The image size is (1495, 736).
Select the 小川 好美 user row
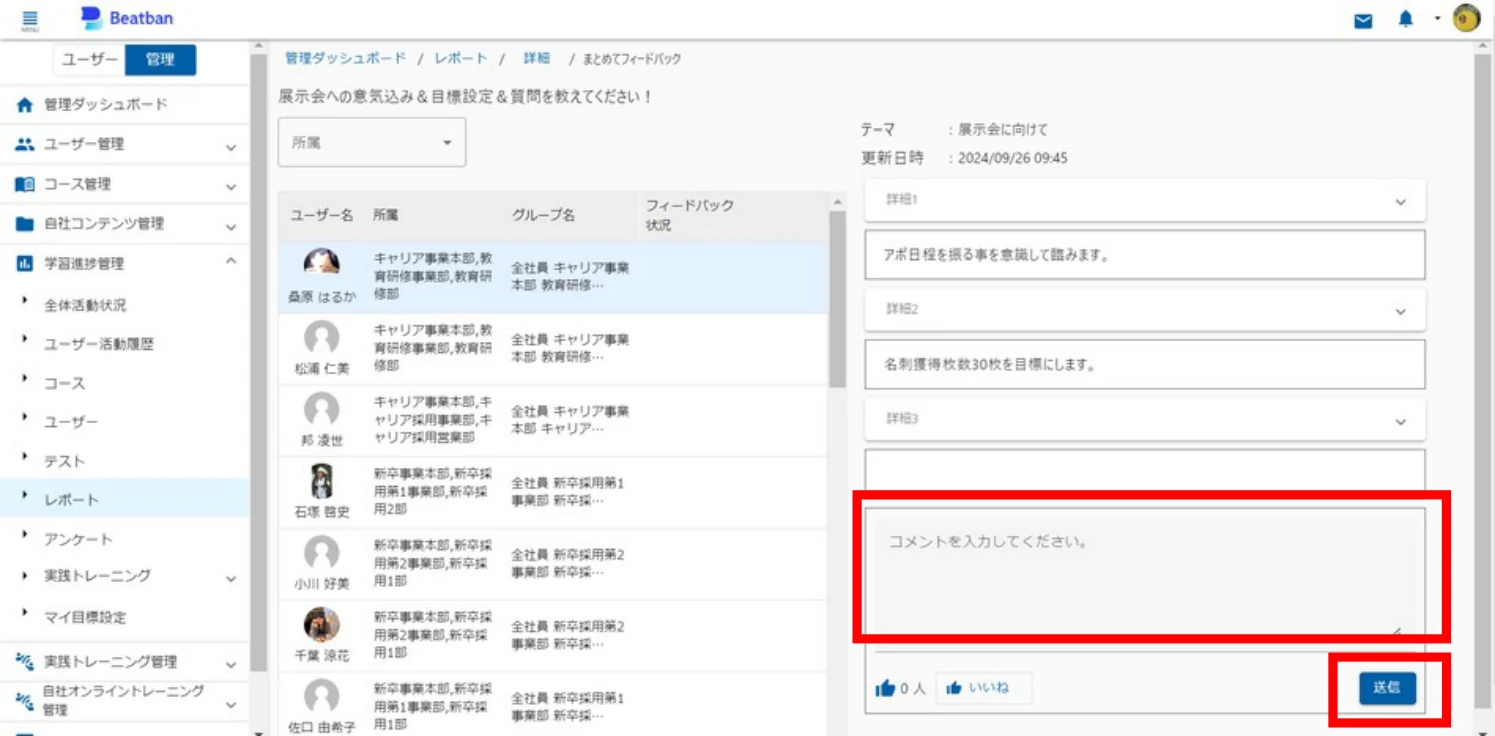554,564
